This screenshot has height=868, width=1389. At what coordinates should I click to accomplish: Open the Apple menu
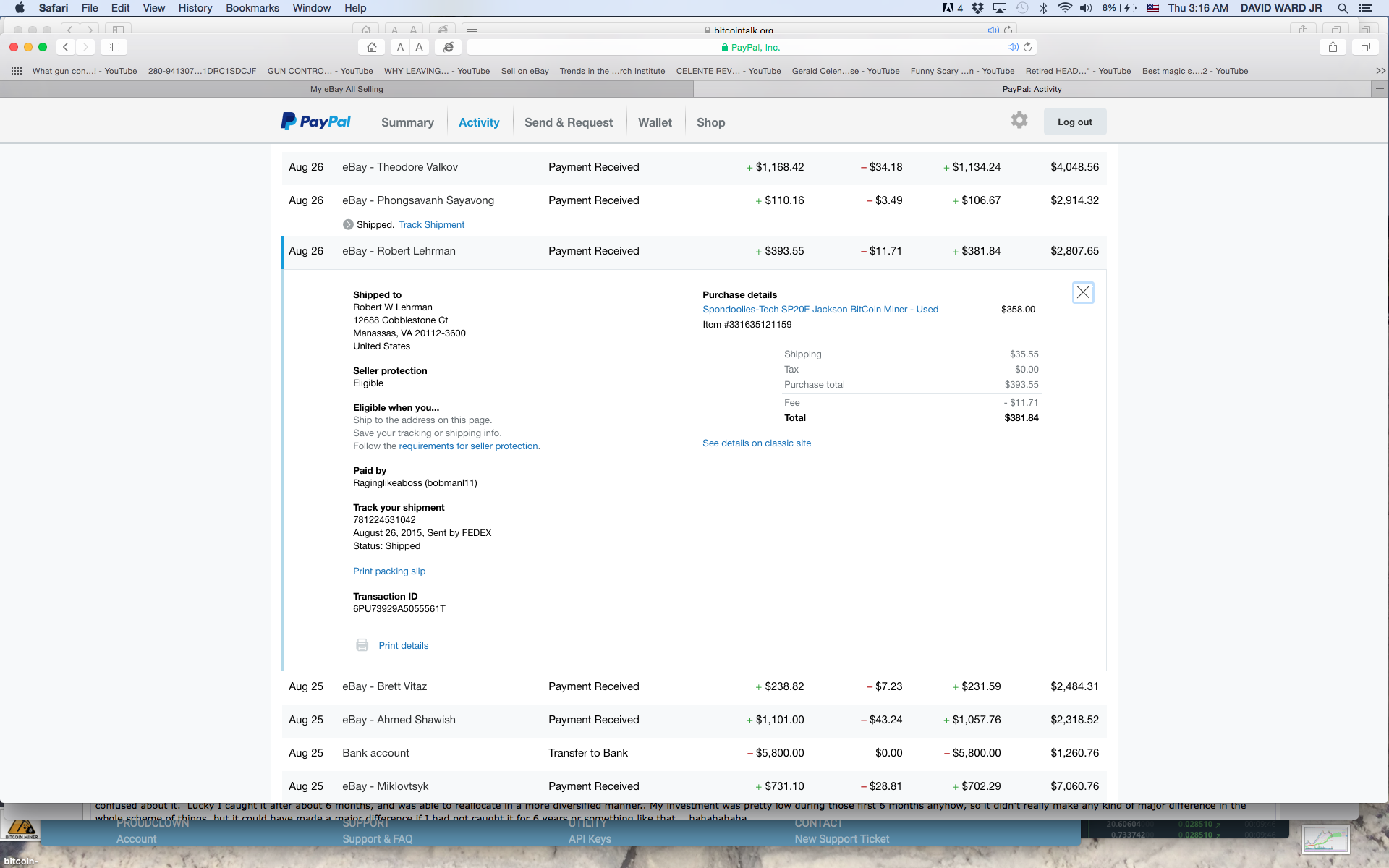tap(20, 8)
